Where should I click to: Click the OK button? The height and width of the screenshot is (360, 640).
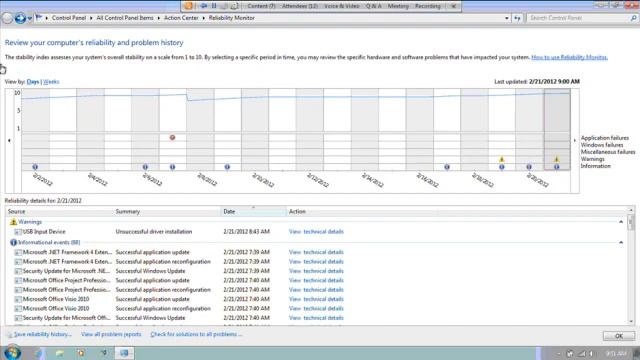point(619,336)
